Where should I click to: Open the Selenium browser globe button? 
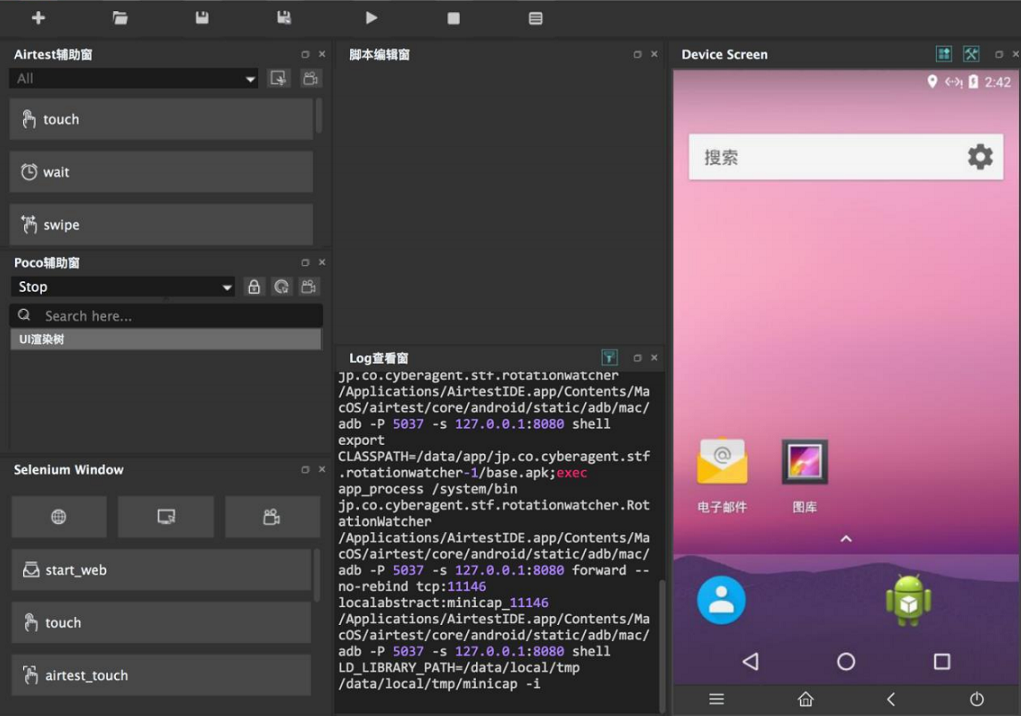(x=59, y=517)
